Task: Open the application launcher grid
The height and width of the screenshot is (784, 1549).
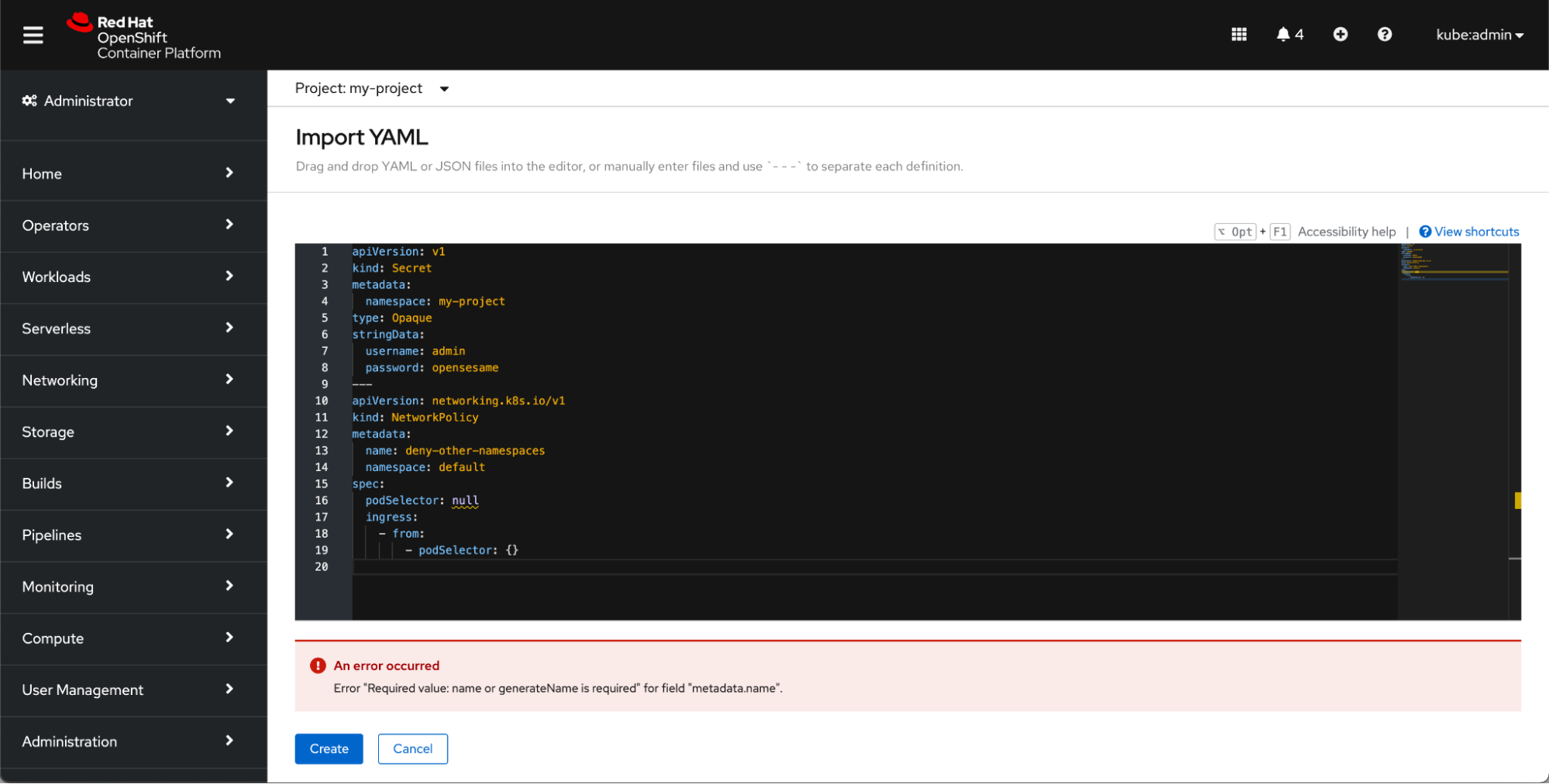Action: tap(1239, 35)
